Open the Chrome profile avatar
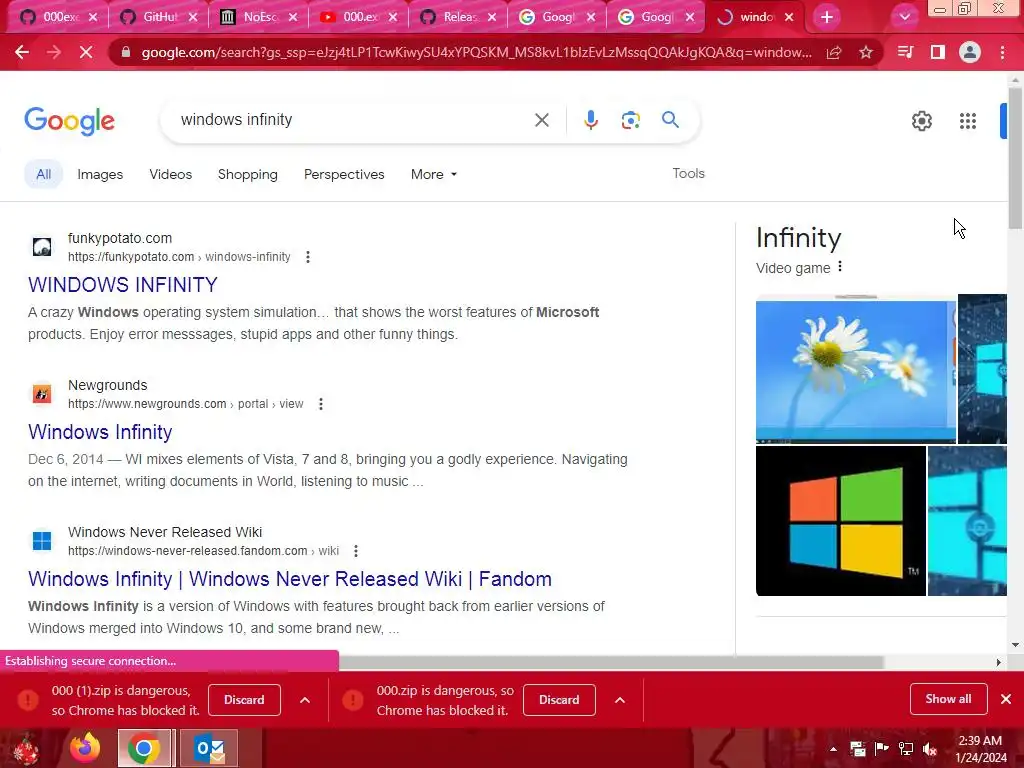The width and height of the screenshot is (1024, 768). point(970,52)
